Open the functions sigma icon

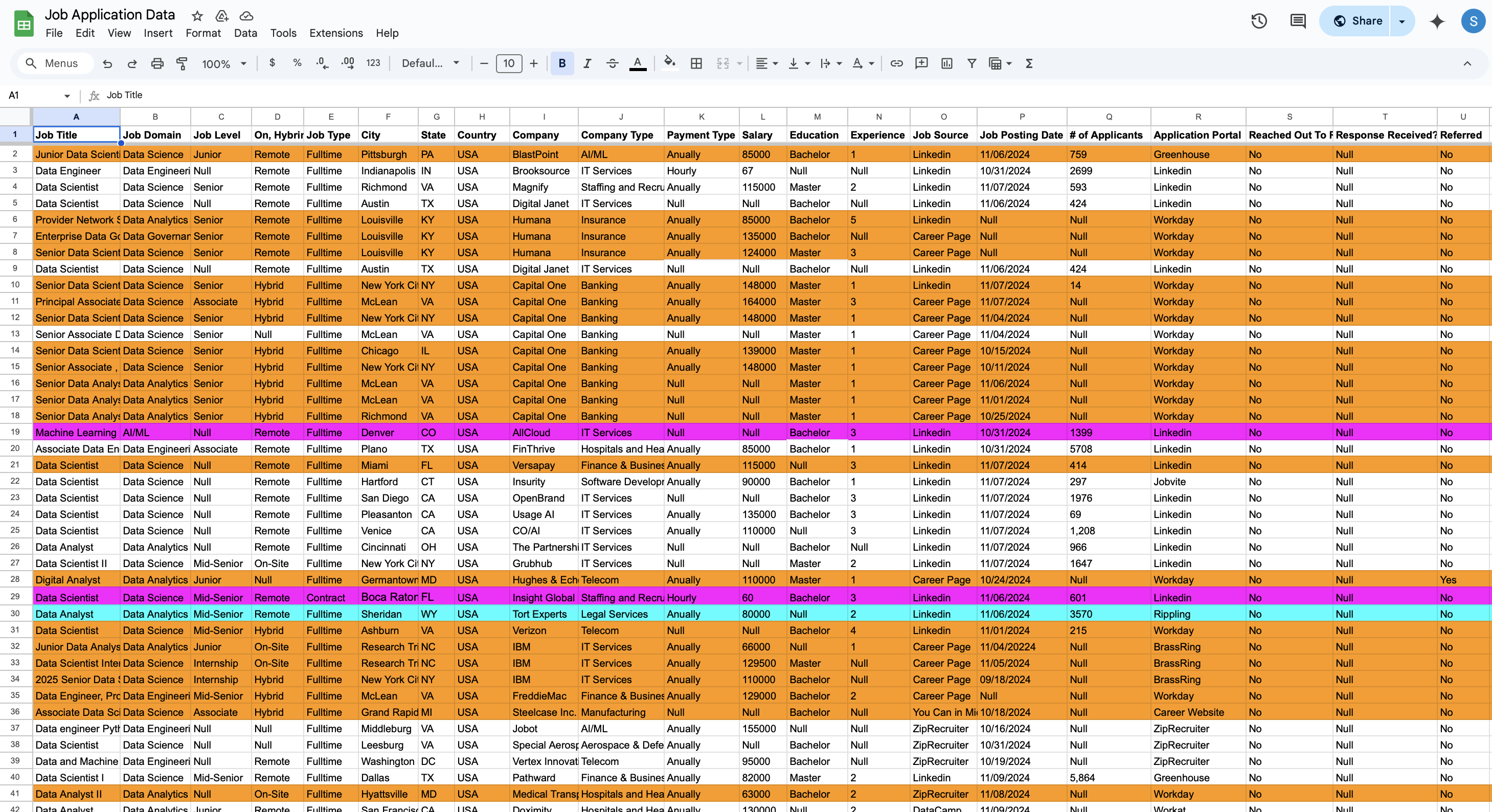(x=1029, y=64)
